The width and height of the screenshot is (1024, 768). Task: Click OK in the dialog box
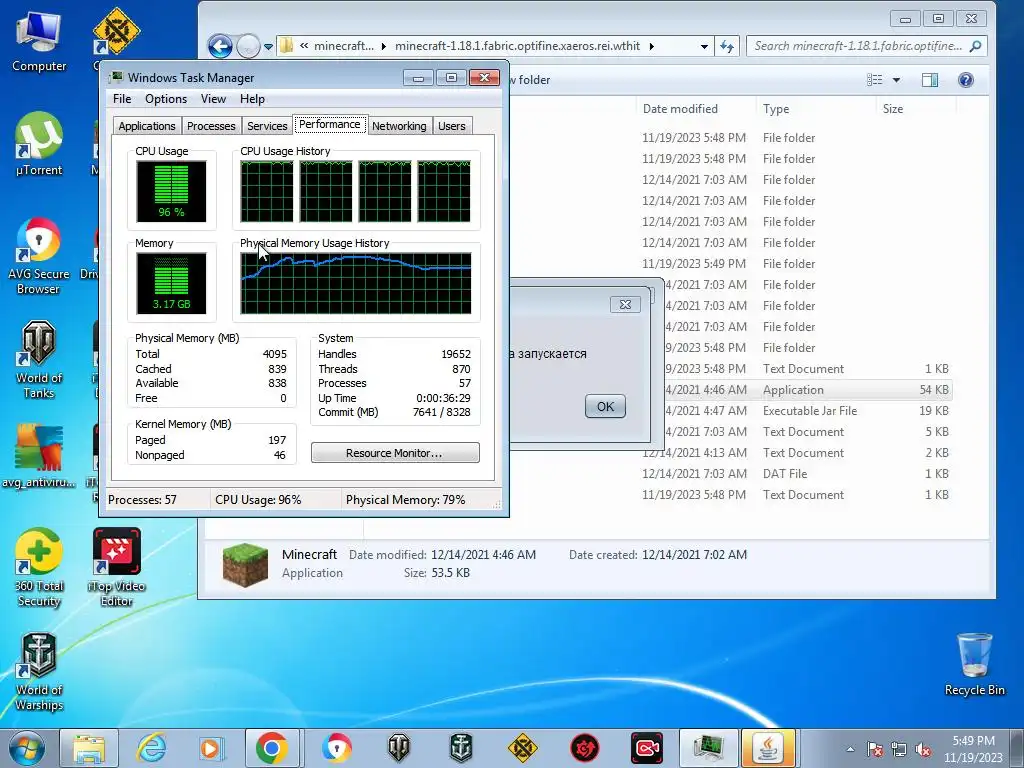[605, 406]
